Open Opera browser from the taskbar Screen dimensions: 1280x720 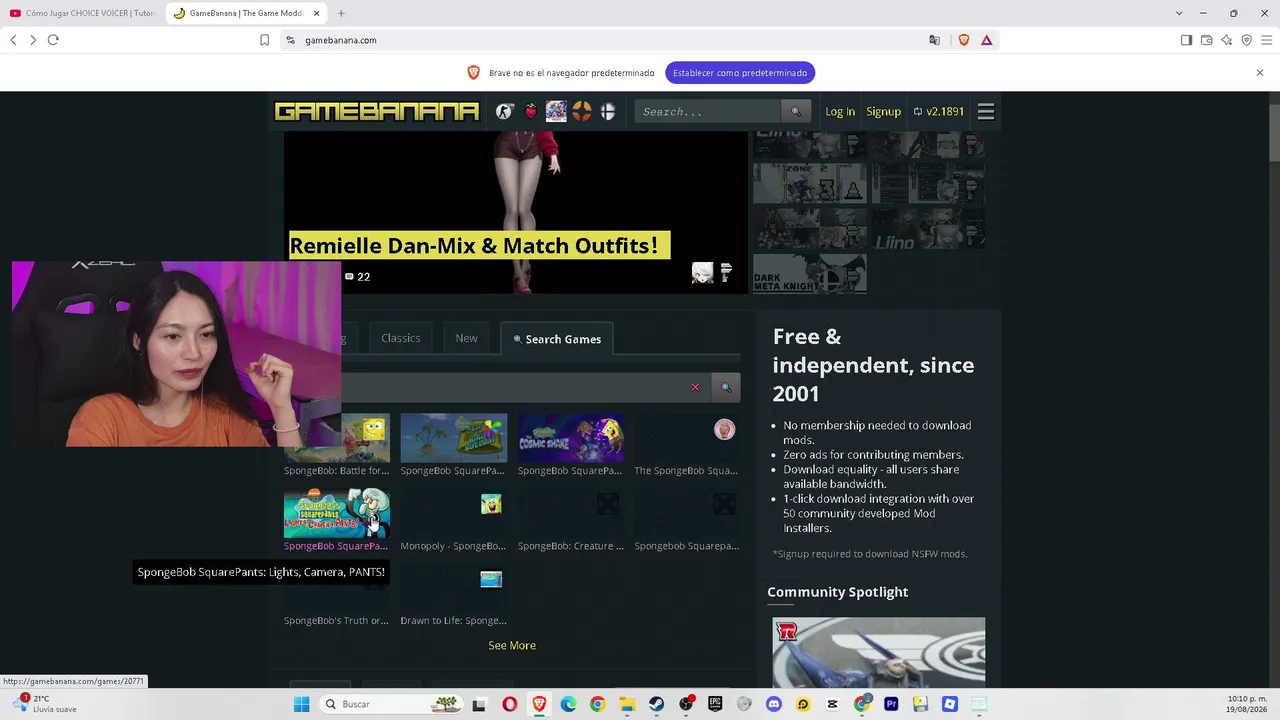pyautogui.click(x=510, y=704)
